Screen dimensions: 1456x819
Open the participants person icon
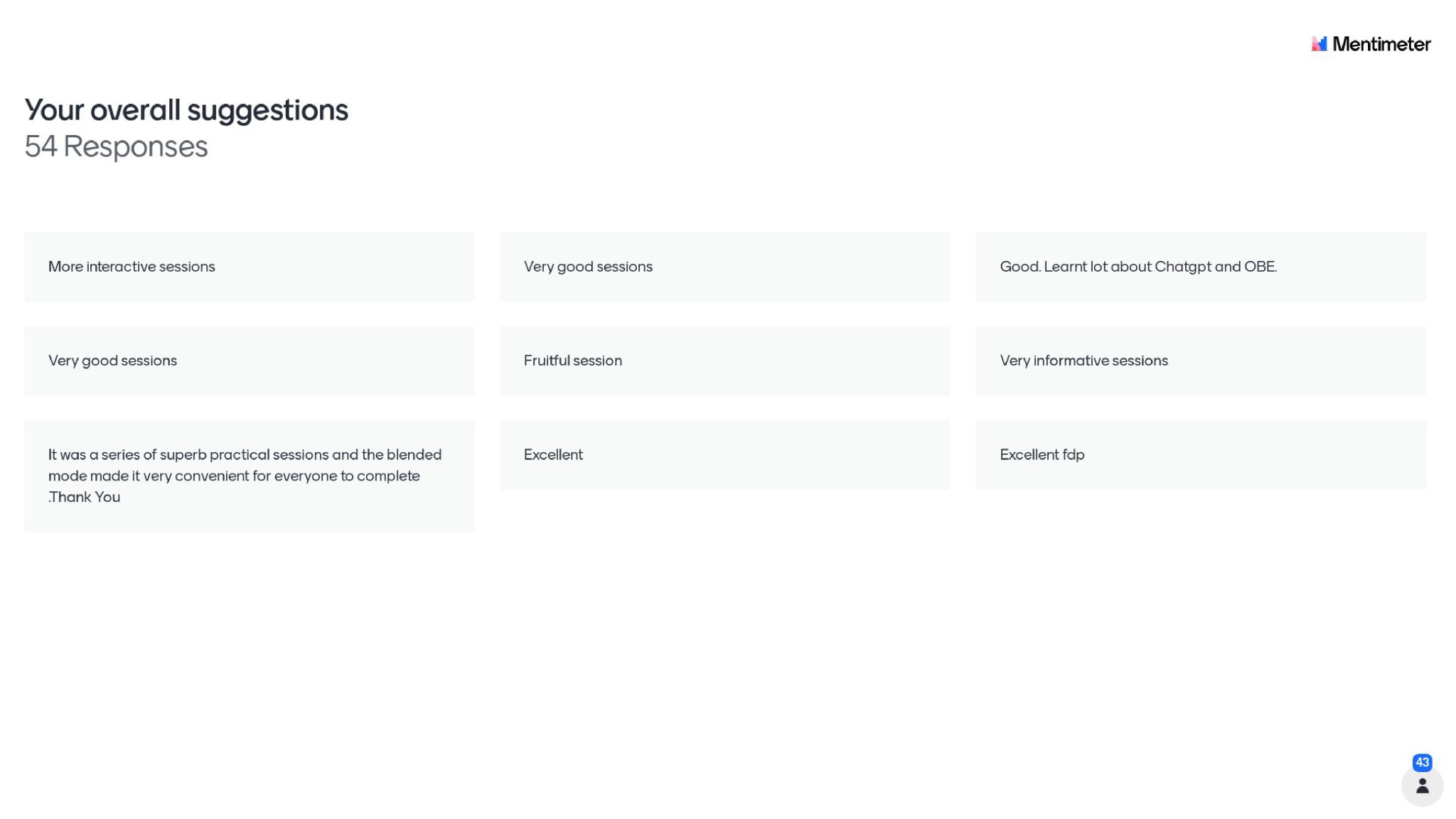pyautogui.click(x=1422, y=786)
